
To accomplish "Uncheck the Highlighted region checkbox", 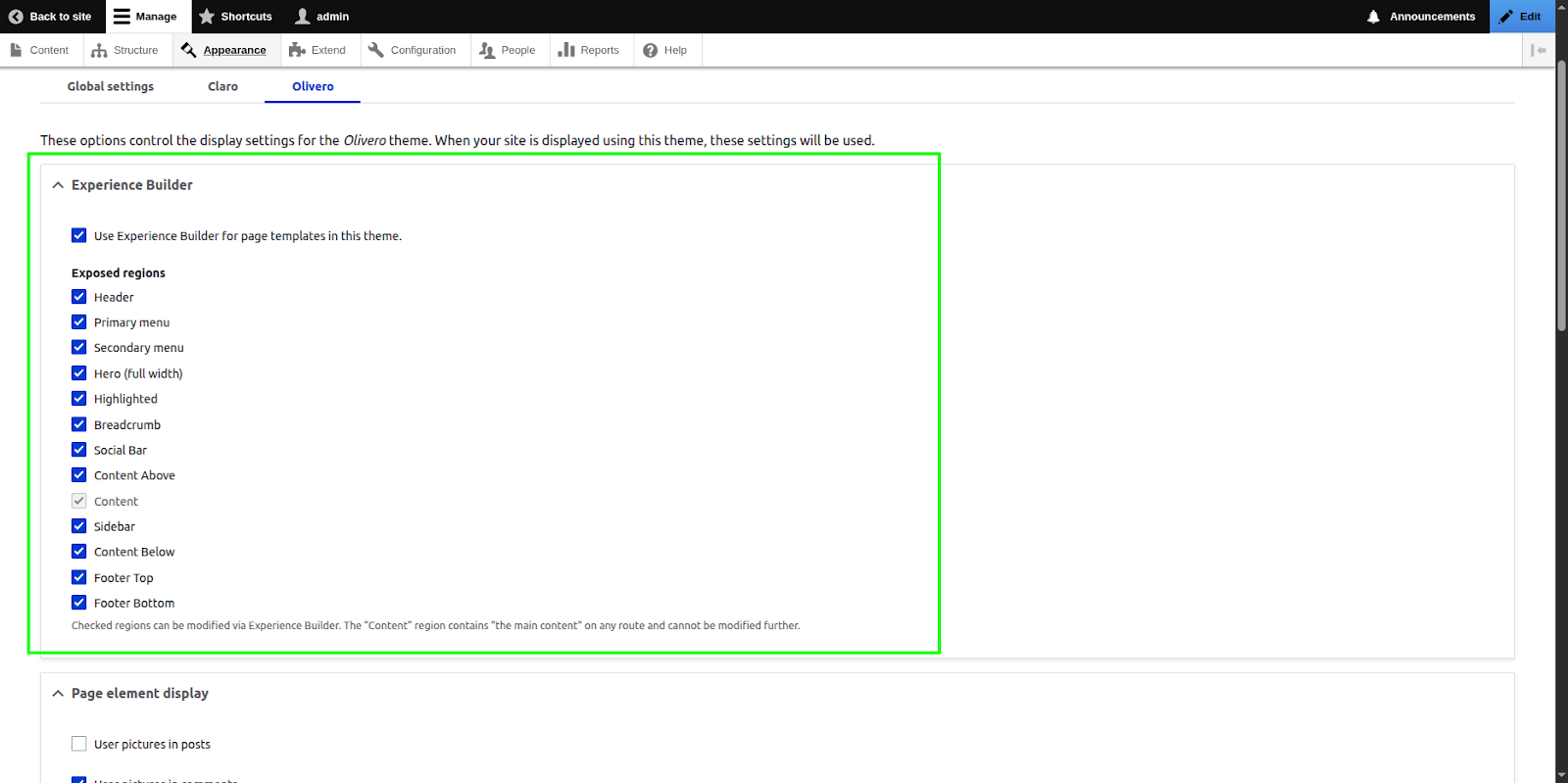I will click(79, 399).
